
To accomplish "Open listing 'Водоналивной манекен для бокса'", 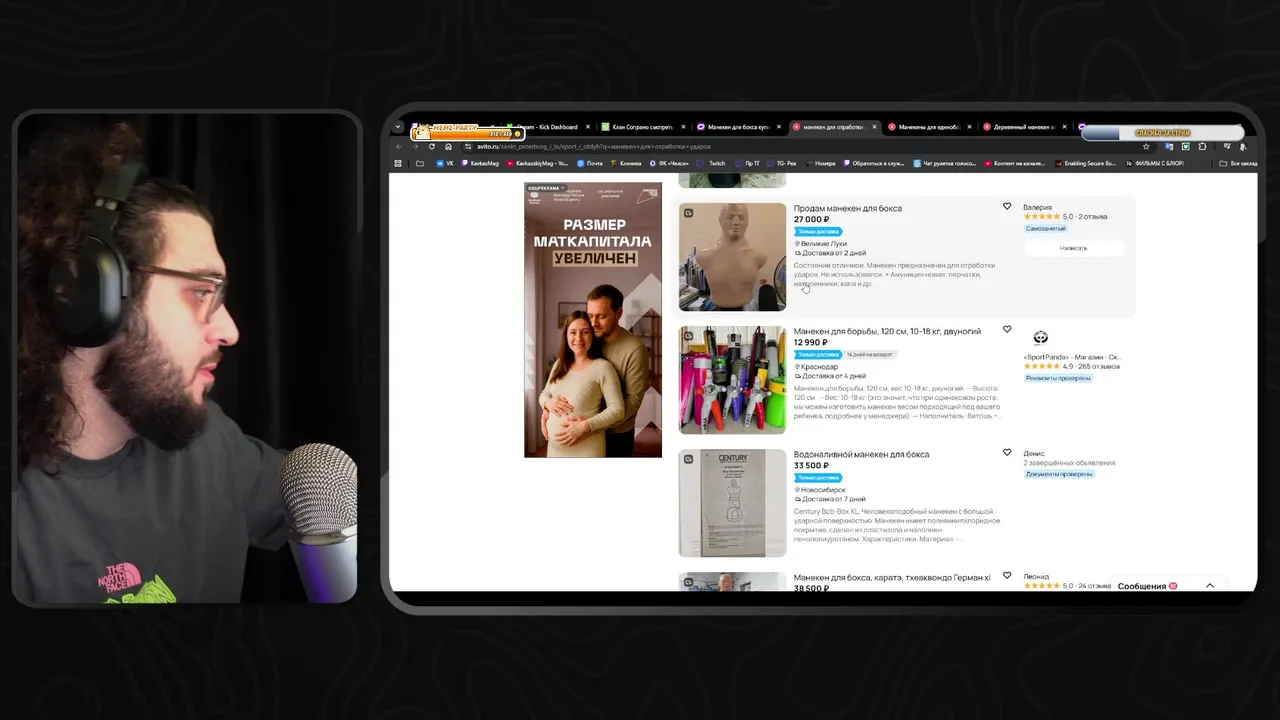I will (861, 454).
